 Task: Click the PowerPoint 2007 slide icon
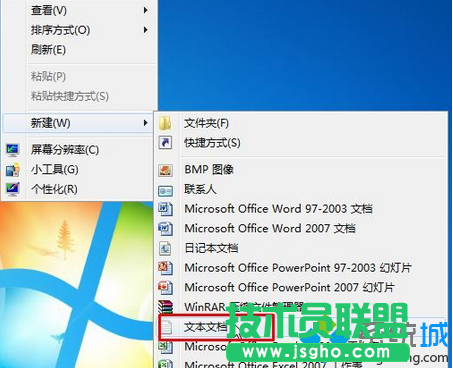coord(165,287)
